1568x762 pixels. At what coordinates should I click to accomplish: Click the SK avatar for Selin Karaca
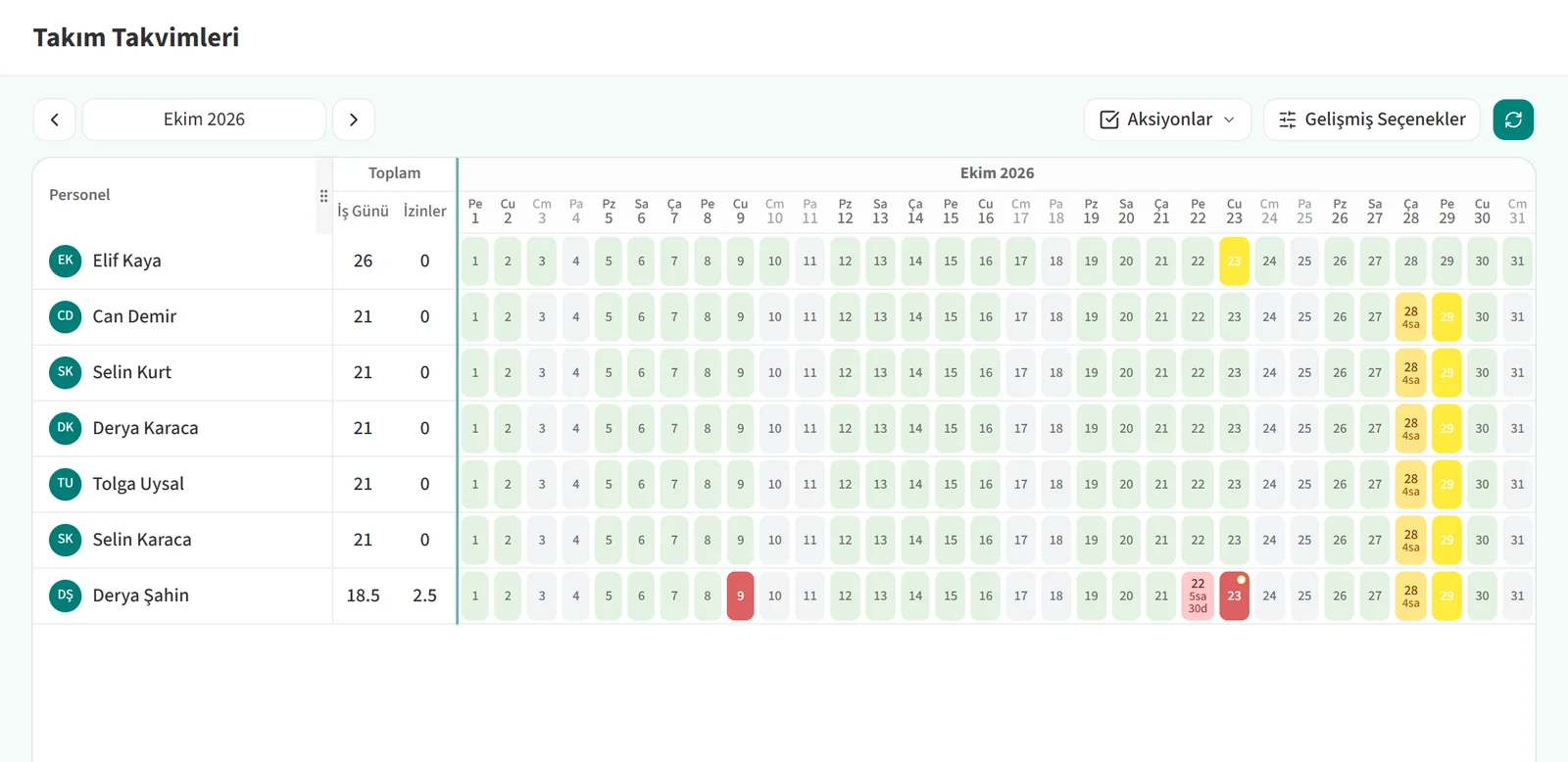[66, 540]
